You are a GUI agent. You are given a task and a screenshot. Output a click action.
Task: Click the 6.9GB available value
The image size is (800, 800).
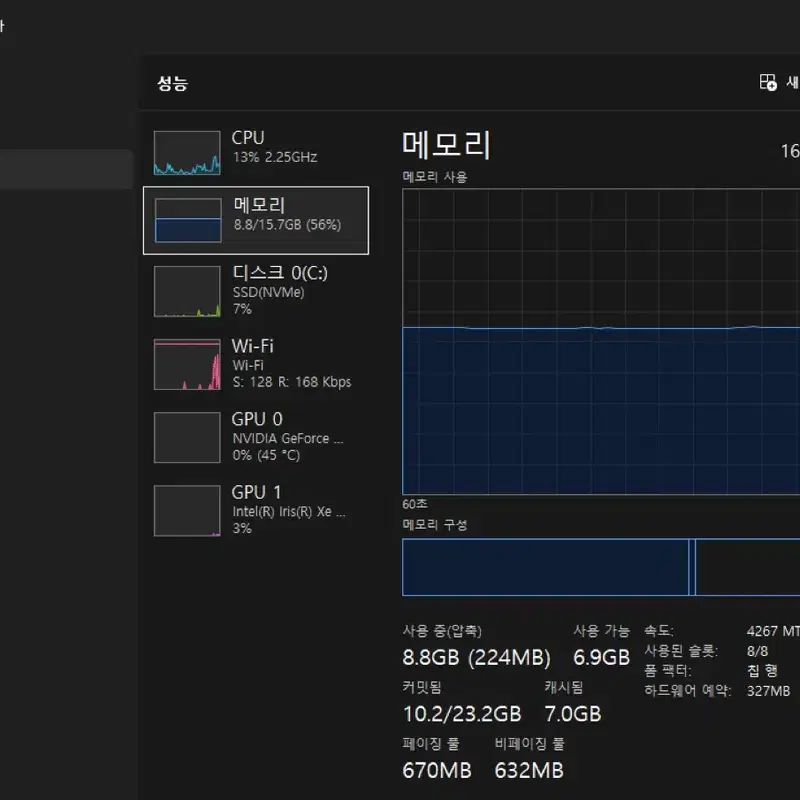pyautogui.click(x=602, y=657)
